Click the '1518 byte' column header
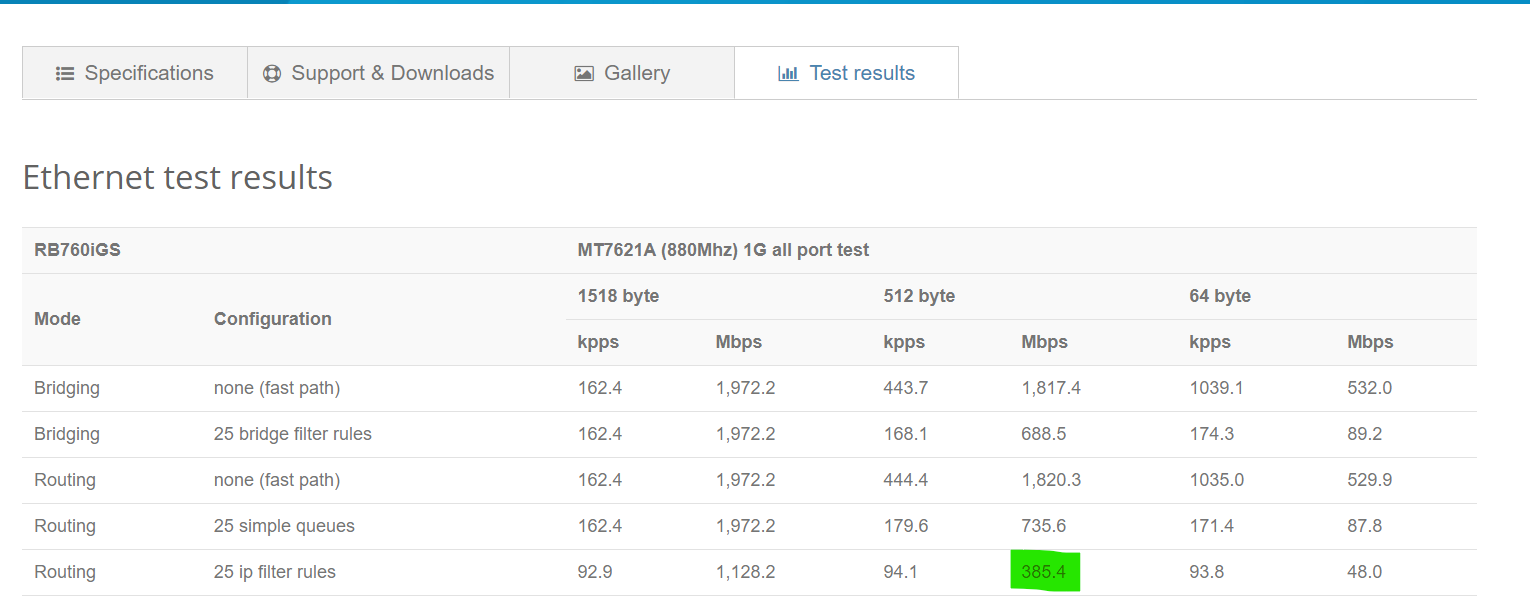This screenshot has height=609, width=1530. pos(618,296)
